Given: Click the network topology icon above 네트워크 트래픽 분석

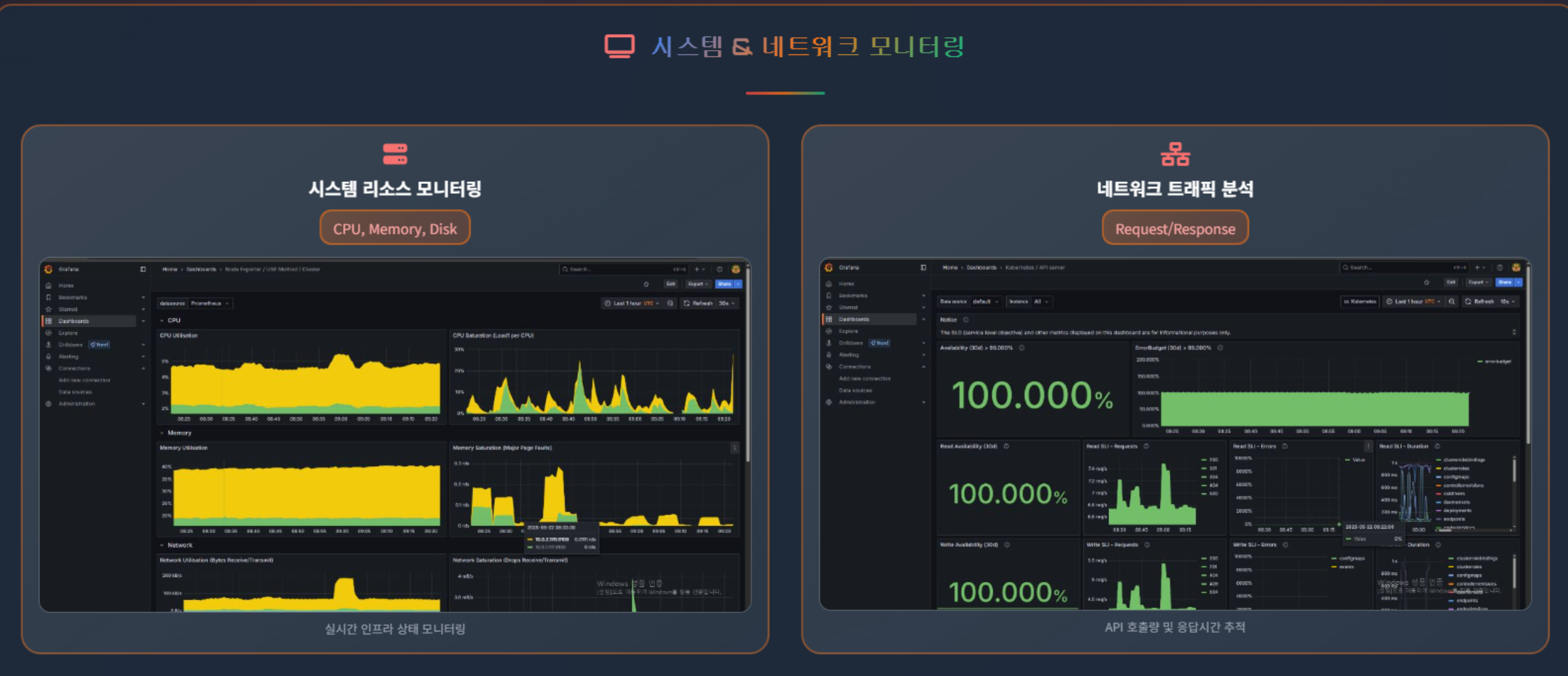Looking at the screenshot, I should [x=1175, y=154].
